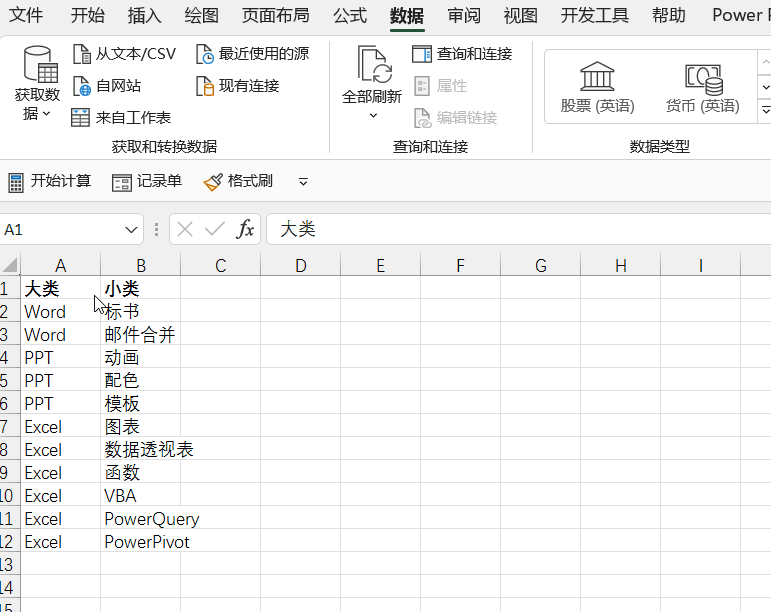
Task: Click the 数据 tab
Action: (407, 16)
